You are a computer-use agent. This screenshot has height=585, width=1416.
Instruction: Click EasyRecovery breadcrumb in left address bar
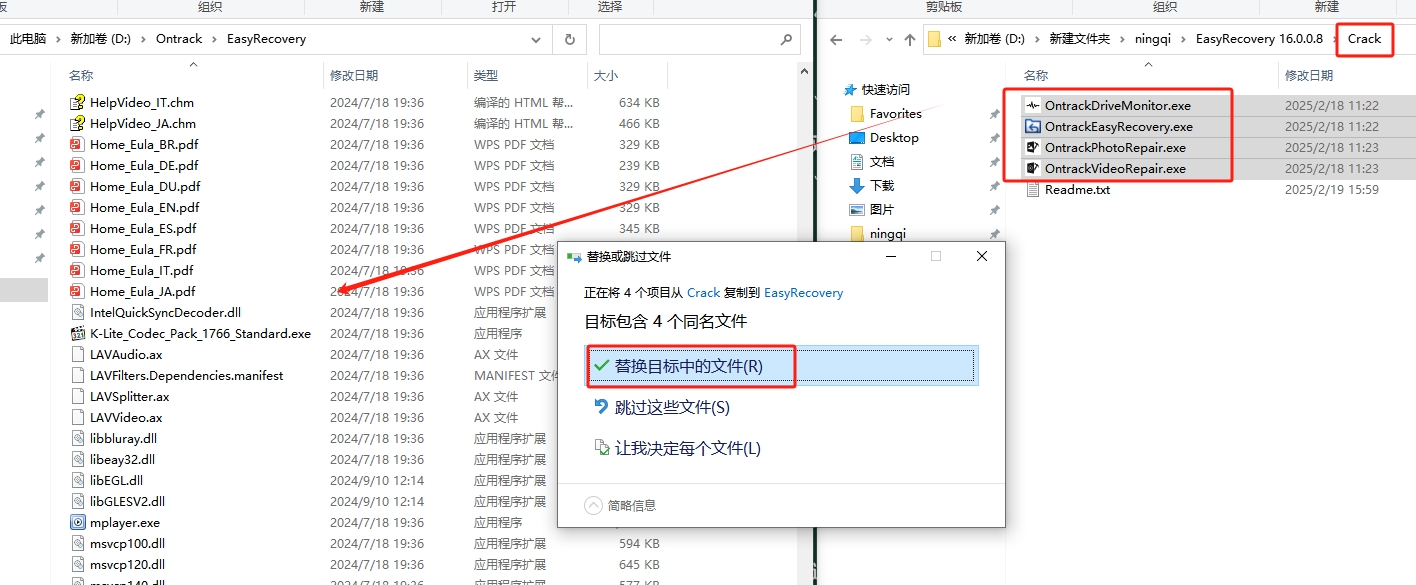pos(266,39)
